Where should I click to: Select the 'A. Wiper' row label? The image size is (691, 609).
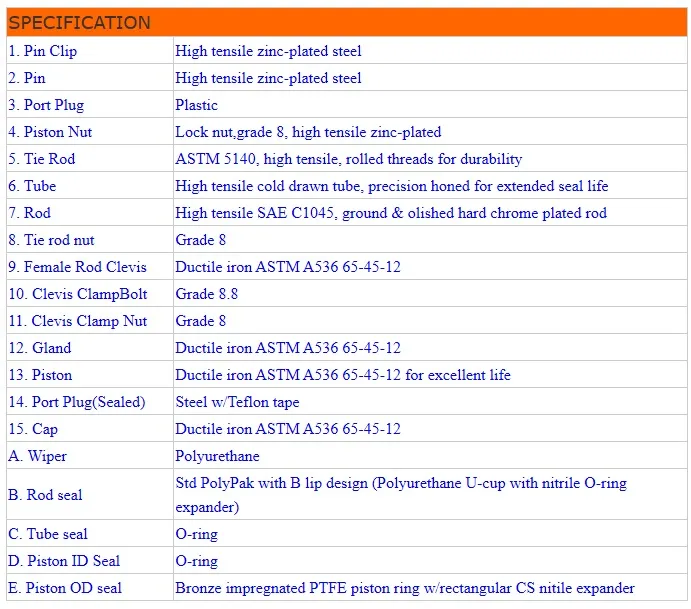(38, 456)
